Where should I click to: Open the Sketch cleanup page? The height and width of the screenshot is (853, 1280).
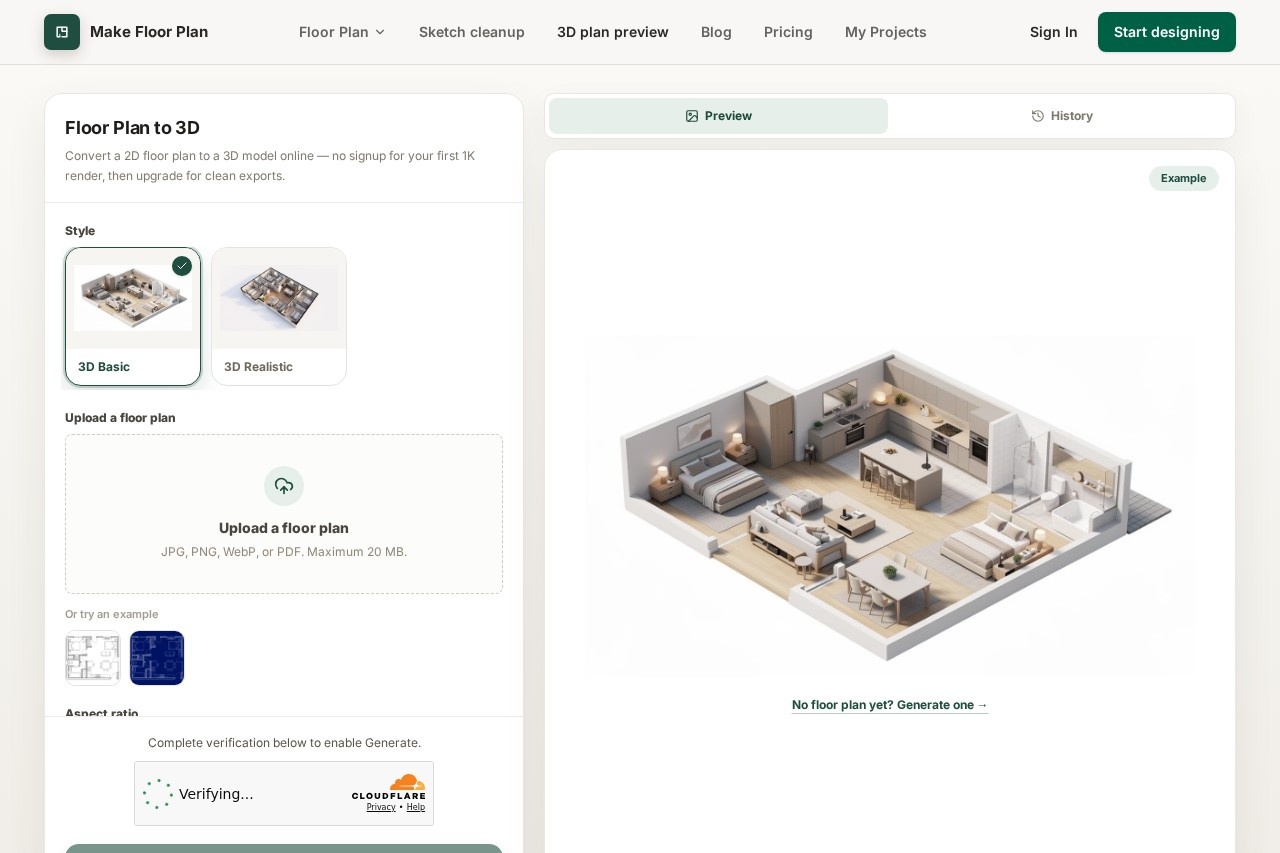tap(472, 32)
